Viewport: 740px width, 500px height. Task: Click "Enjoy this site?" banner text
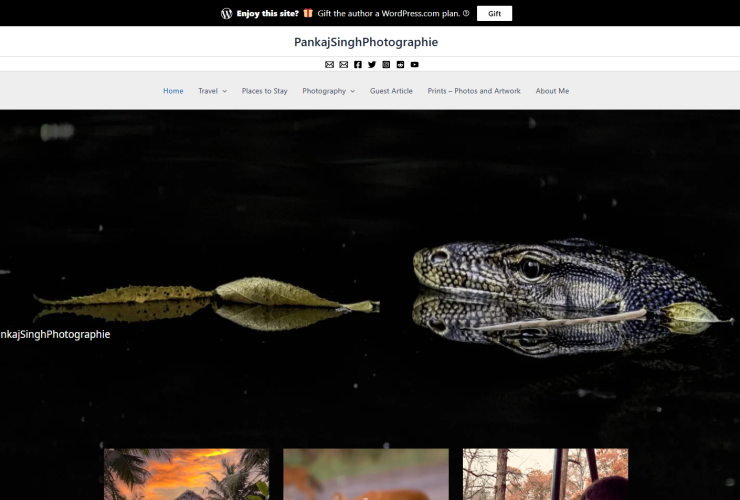pos(268,13)
